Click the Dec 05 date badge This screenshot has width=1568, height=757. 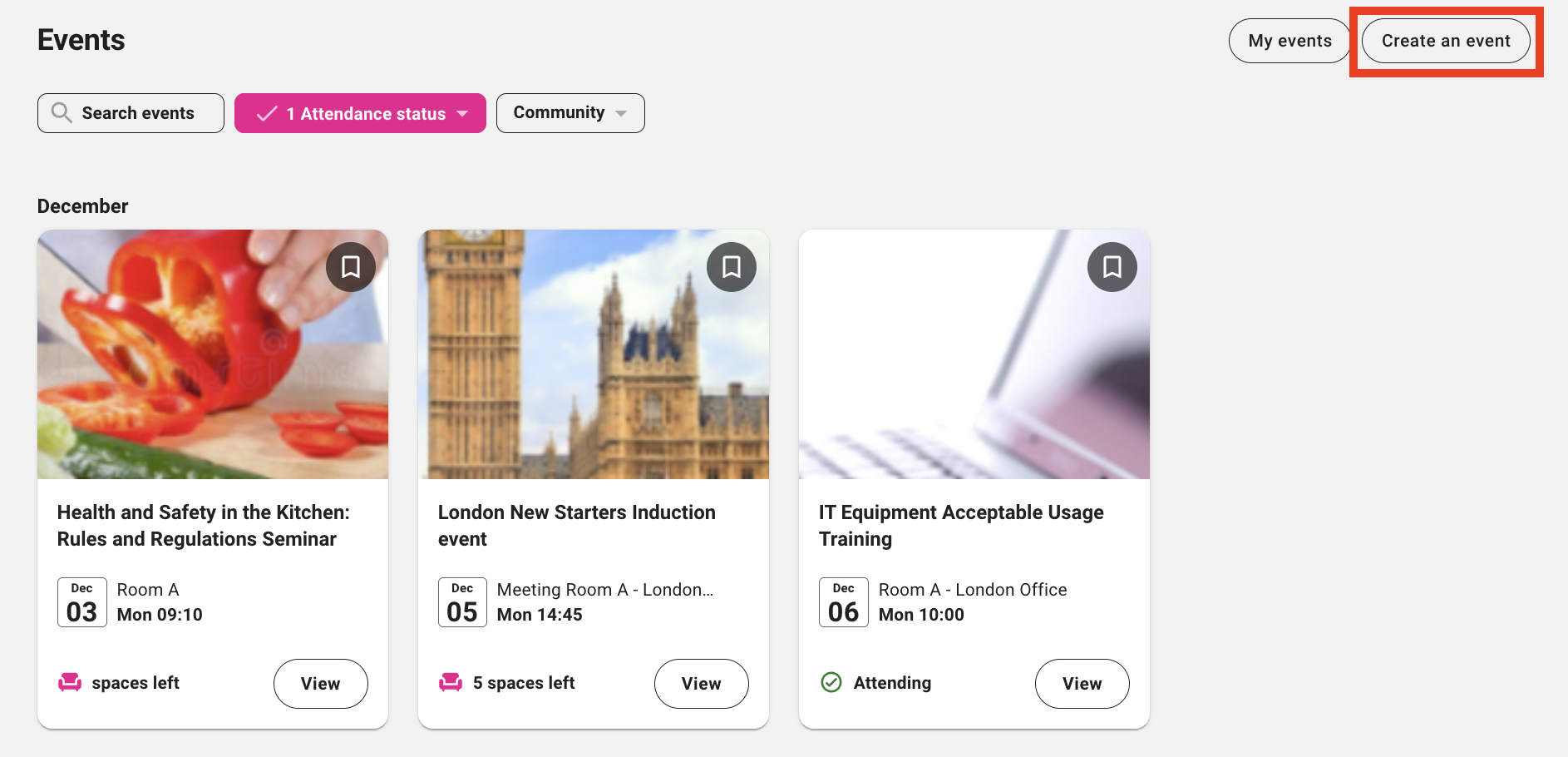[462, 602]
